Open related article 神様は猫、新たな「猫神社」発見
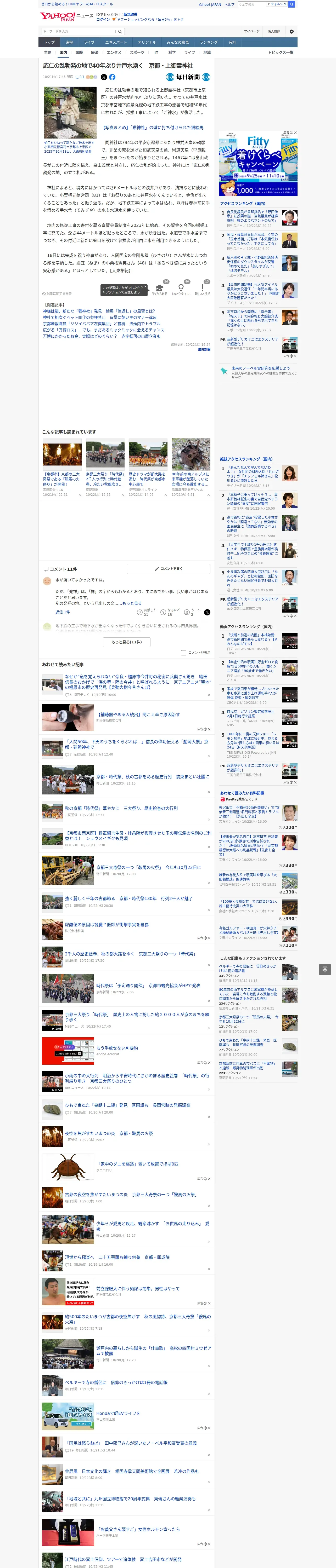The height and width of the screenshot is (1568, 336). 99,311
